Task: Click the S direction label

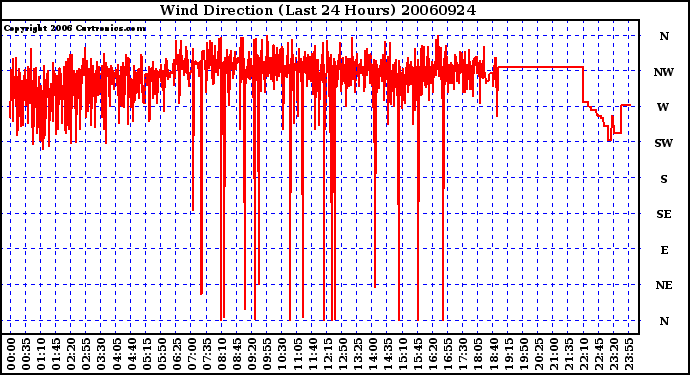Action: (x=664, y=179)
